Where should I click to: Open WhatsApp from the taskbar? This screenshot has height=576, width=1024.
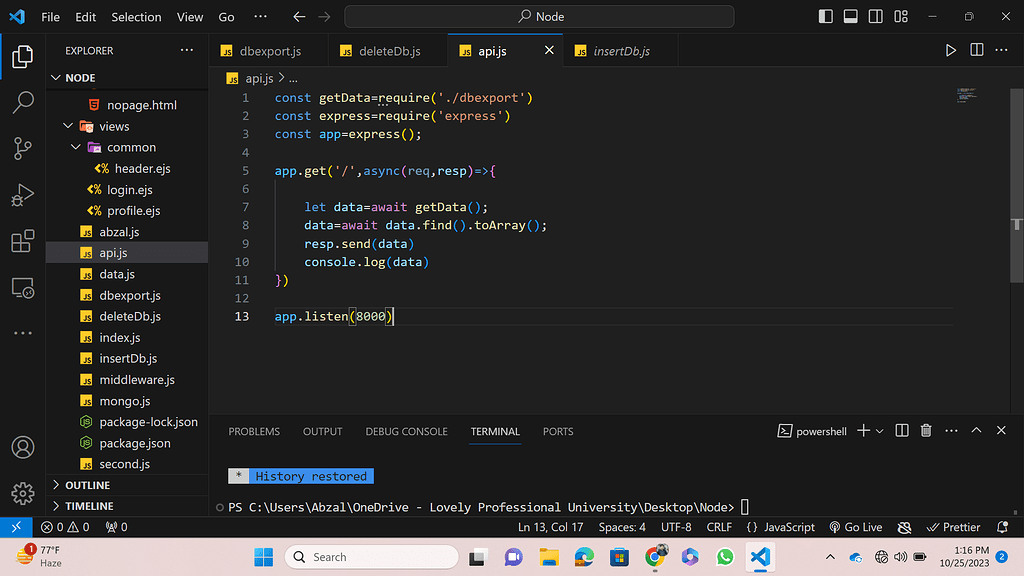(725, 557)
